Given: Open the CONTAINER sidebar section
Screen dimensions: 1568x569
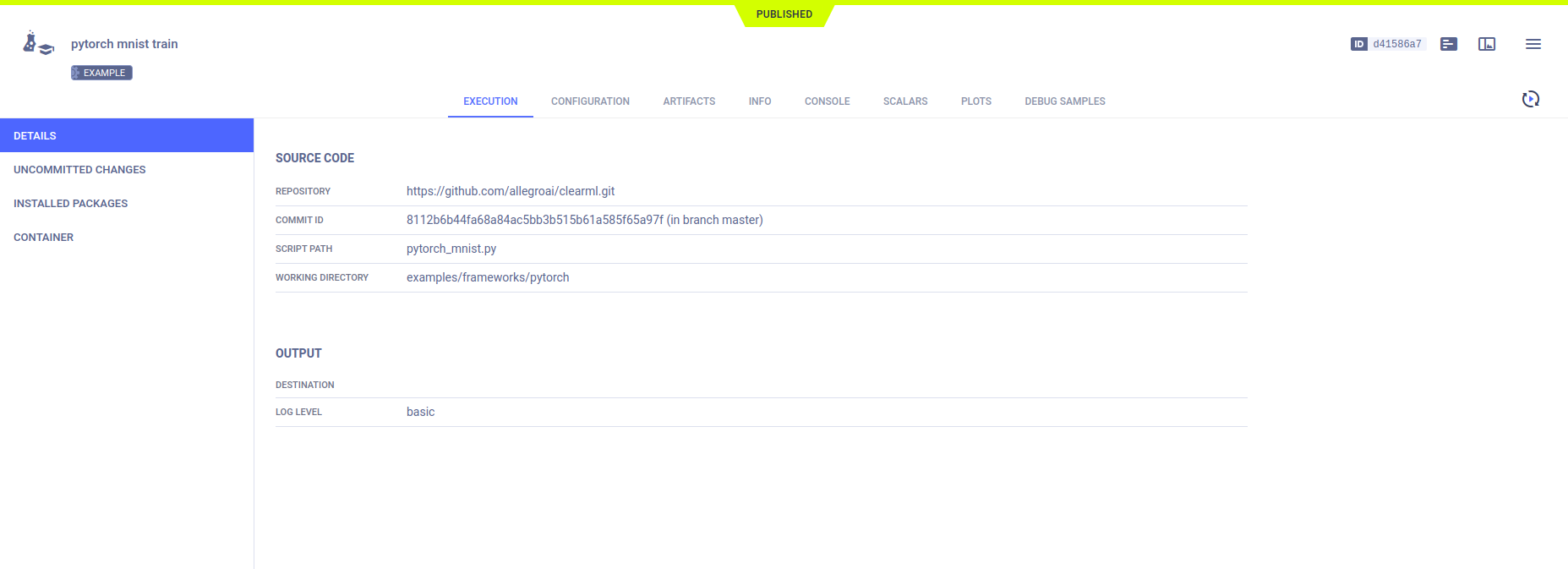Looking at the screenshot, I should (43, 238).
